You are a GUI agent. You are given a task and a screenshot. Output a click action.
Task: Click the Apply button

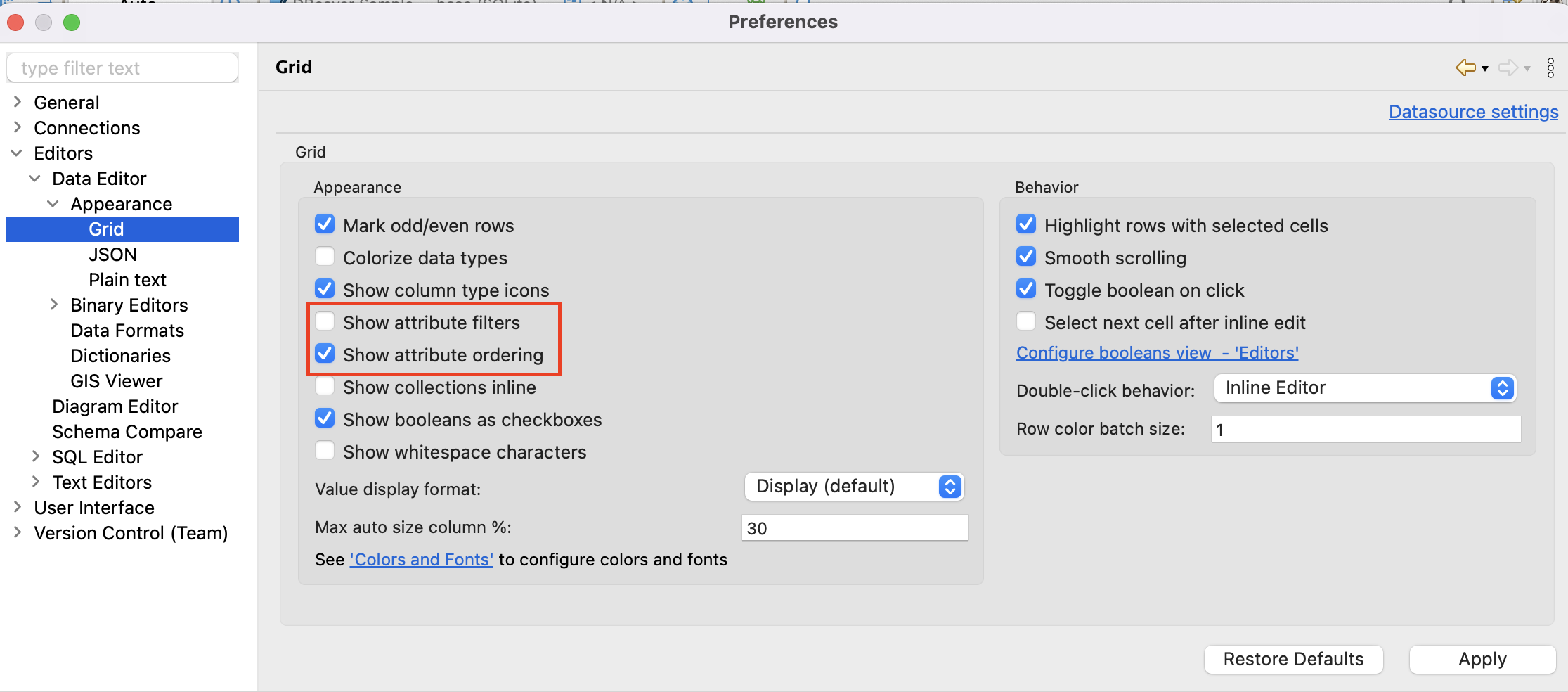pyautogui.click(x=1482, y=659)
